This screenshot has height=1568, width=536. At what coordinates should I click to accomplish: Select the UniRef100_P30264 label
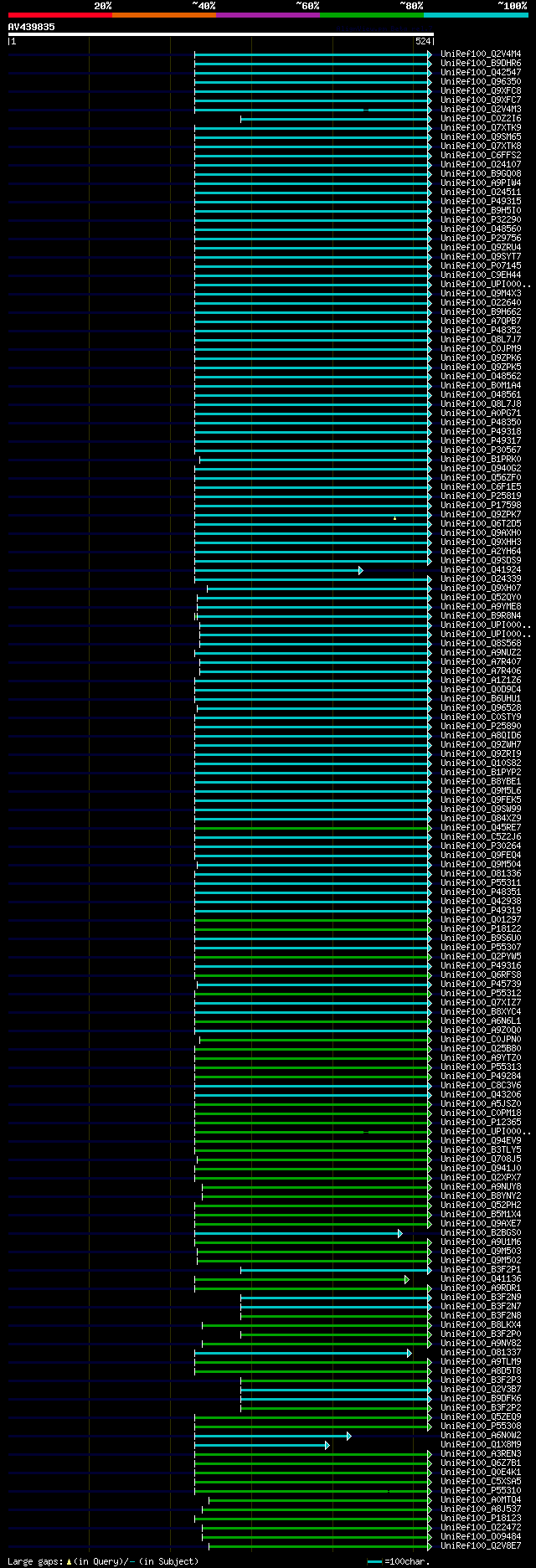[x=481, y=846]
